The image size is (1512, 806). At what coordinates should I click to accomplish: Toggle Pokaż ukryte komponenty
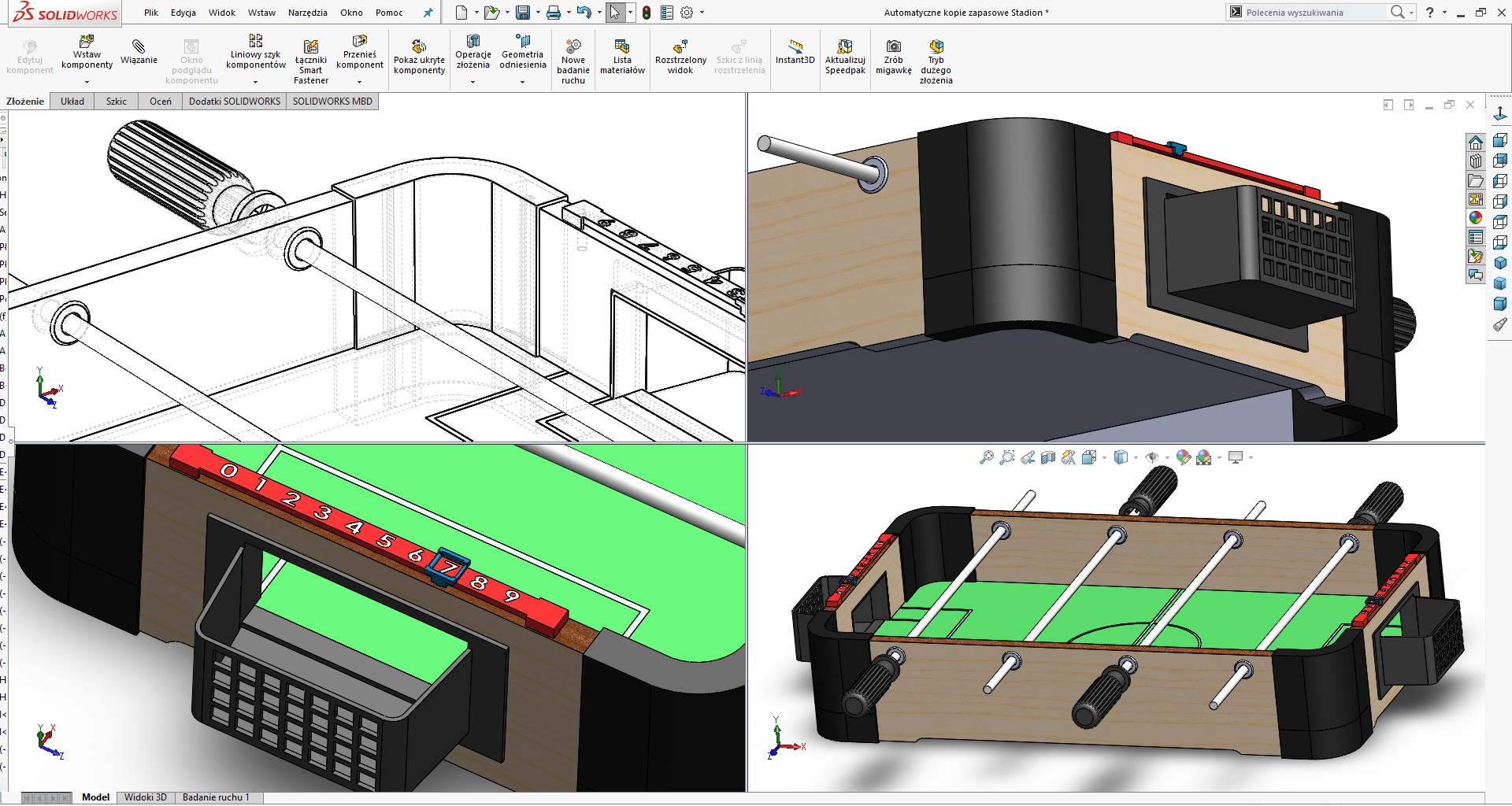pyautogui.click(x=418, y=55)
